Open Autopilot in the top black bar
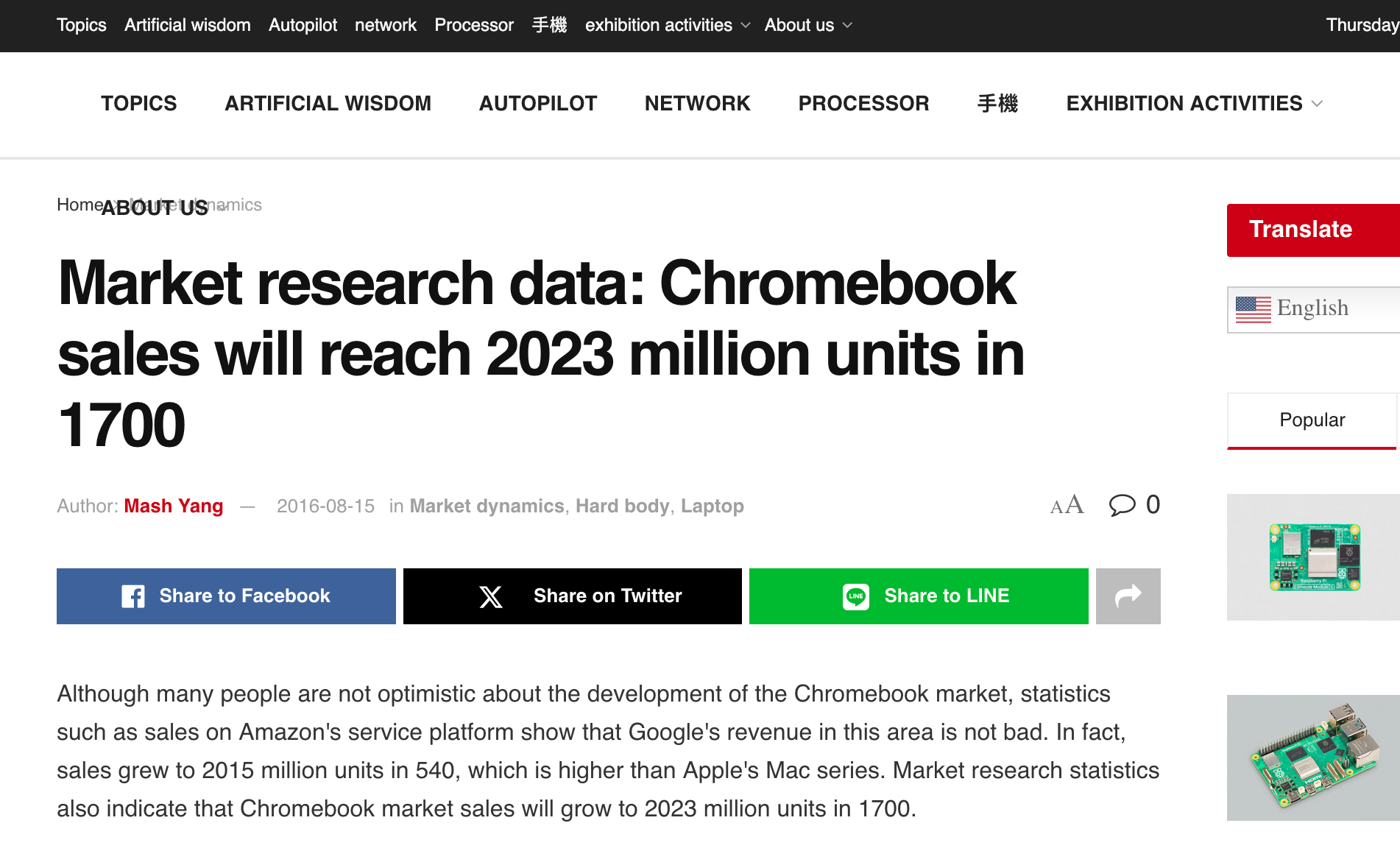The image size is (1400, 851). coord(303,25)
